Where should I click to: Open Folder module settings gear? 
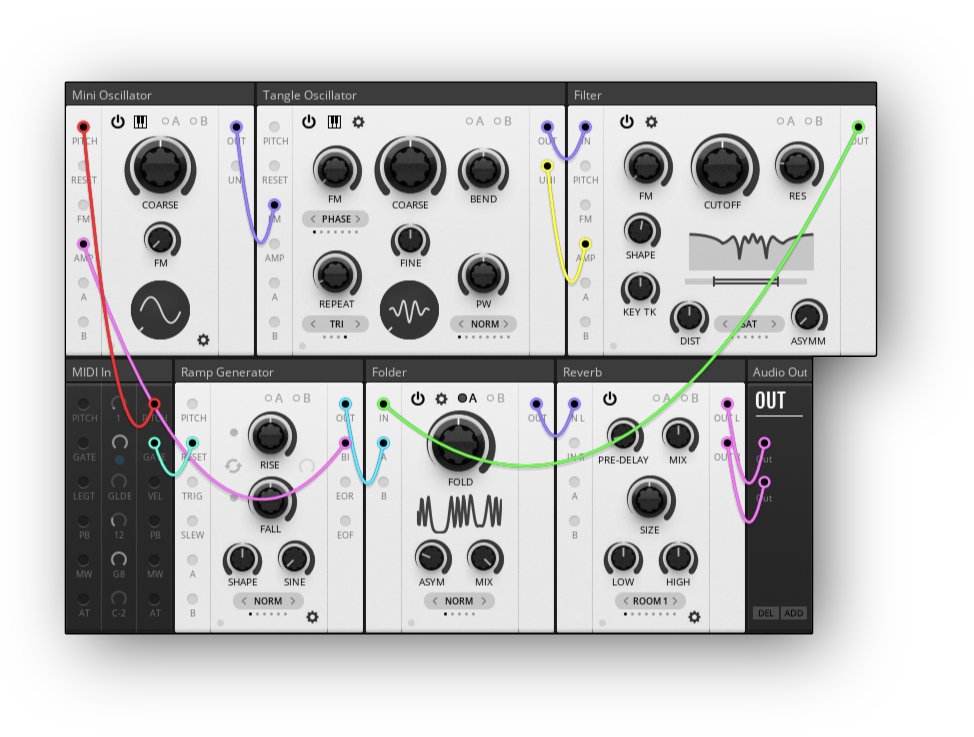pos(441,398)
